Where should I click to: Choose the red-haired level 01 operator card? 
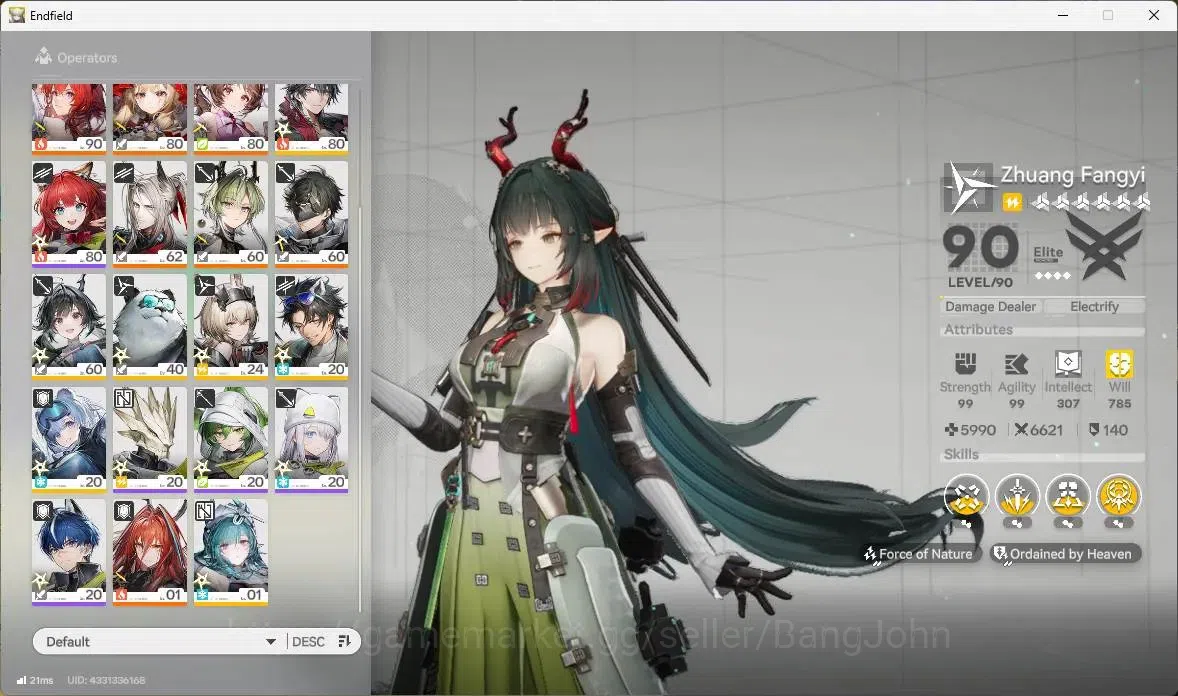click(150, 552)
